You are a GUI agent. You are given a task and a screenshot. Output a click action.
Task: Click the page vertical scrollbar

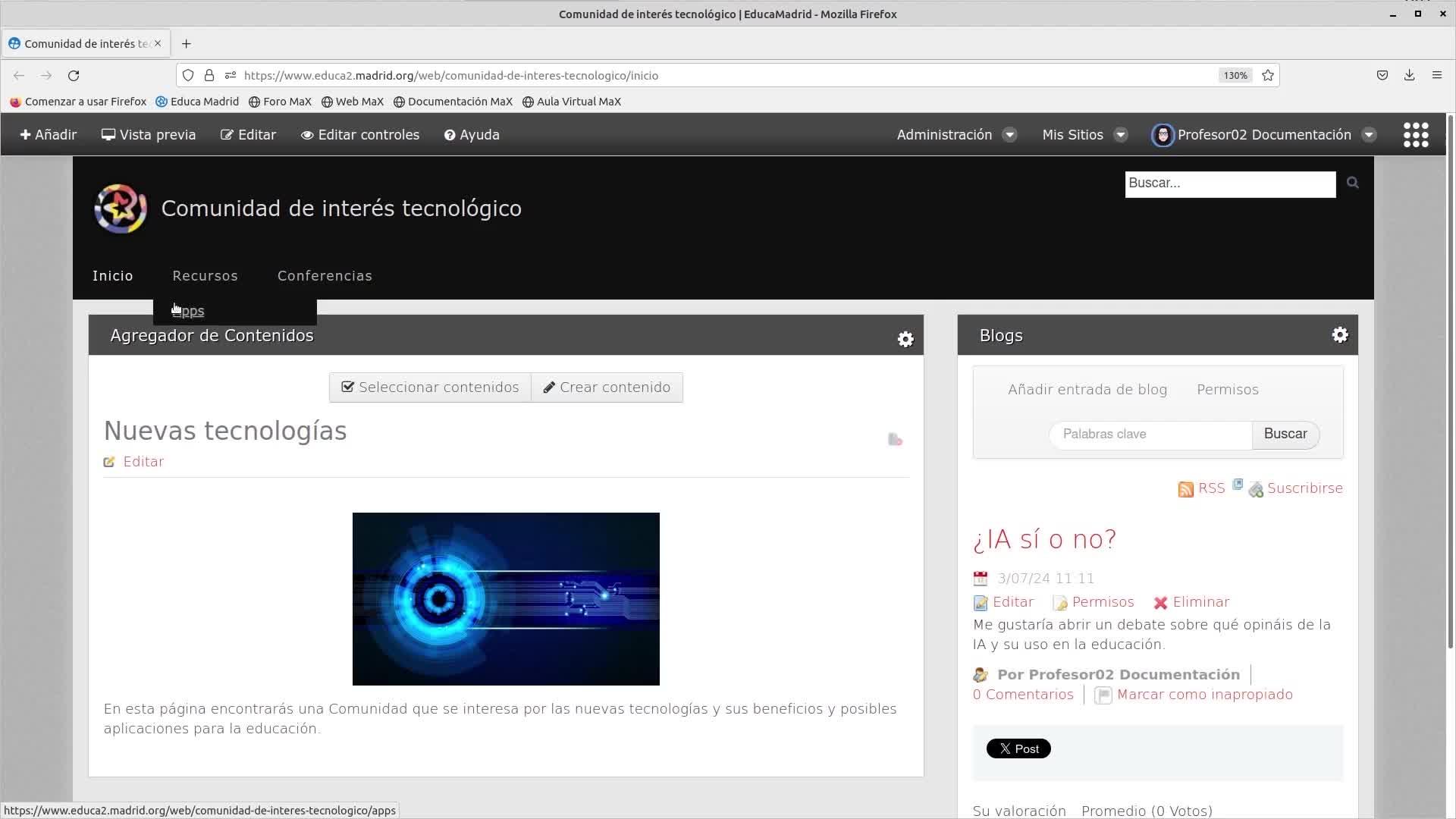[1450, 379]
